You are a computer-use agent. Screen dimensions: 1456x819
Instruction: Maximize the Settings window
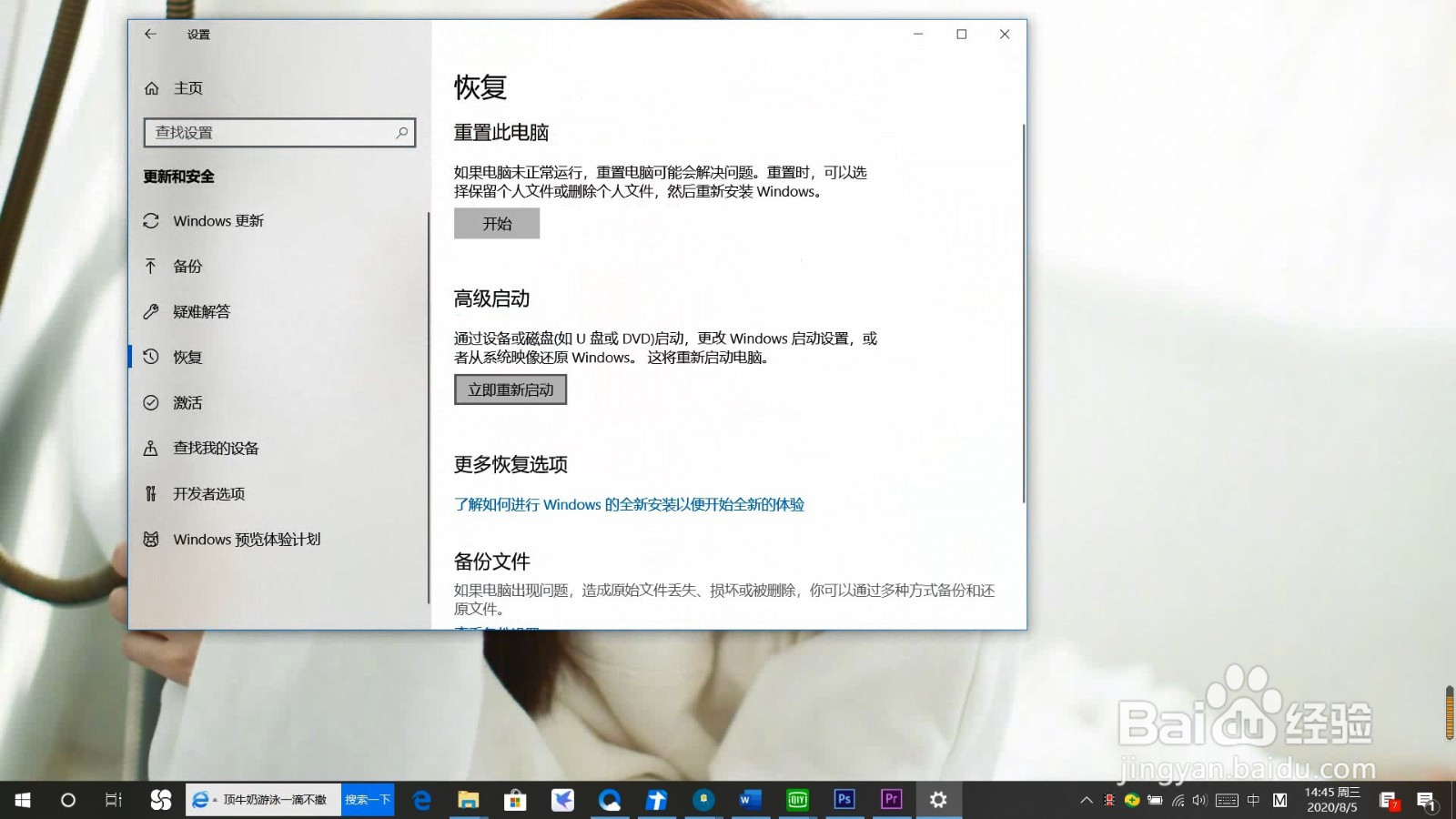click(962, 35)
